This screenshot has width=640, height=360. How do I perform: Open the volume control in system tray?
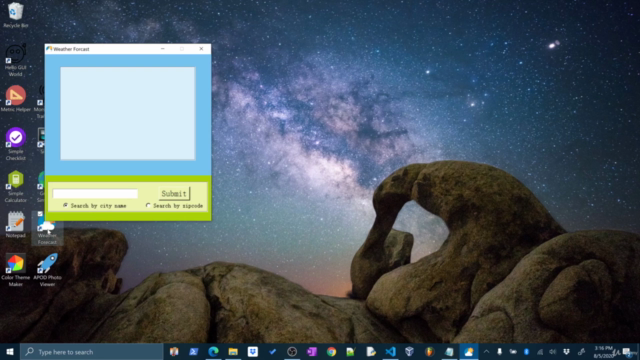(553, 351)
